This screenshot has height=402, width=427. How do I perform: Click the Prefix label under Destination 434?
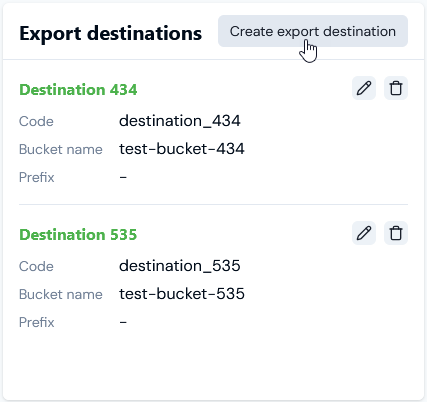click(36, 177)
